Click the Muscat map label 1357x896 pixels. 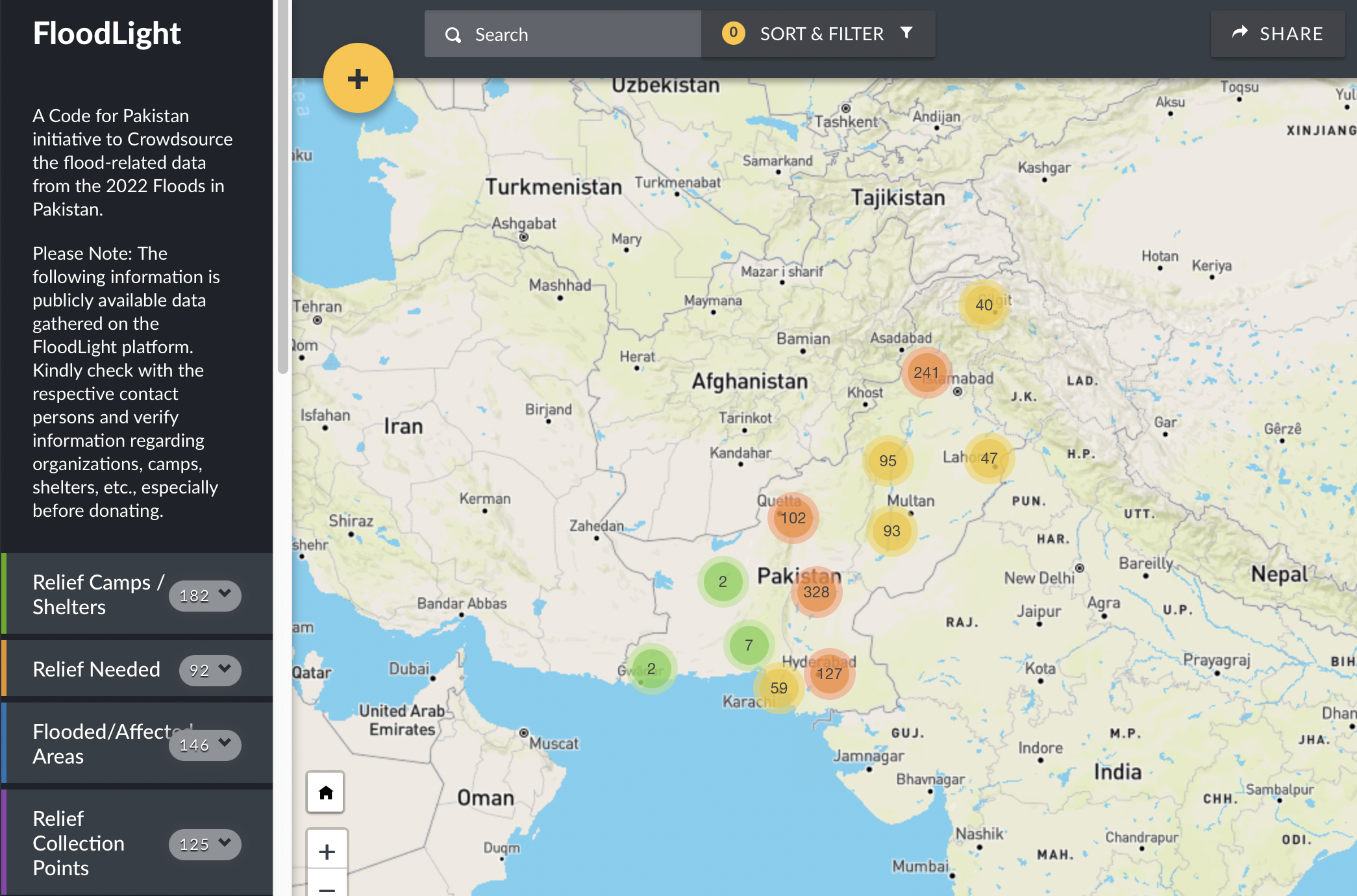553,743
